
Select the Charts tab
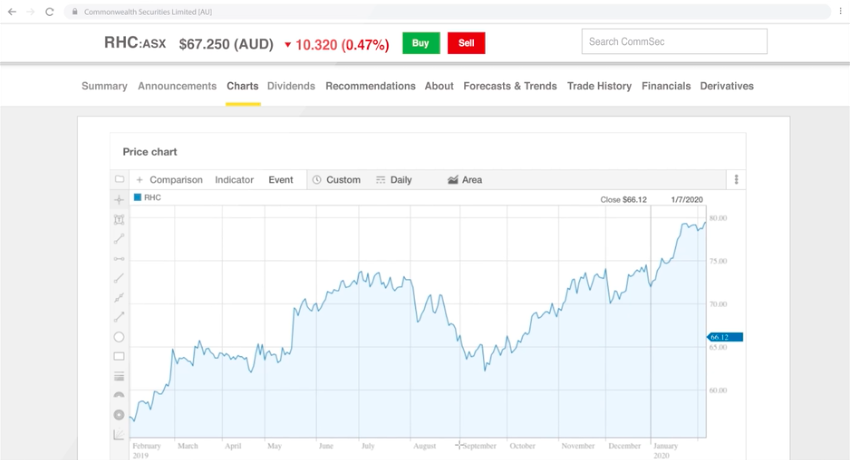[x=242, y=86]
